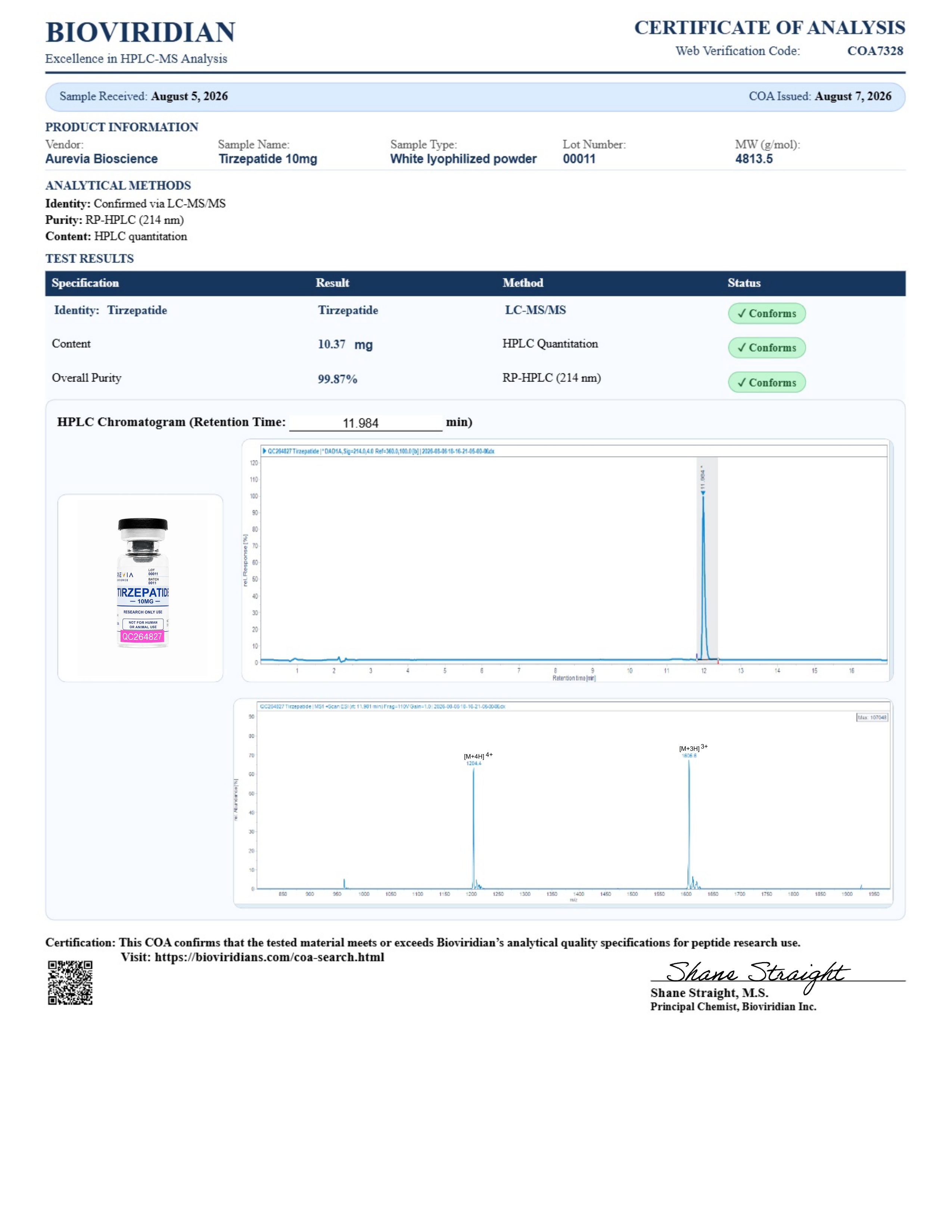
Task: Click the BIOVIRIDIAN company title
Action: coord(140,32)
